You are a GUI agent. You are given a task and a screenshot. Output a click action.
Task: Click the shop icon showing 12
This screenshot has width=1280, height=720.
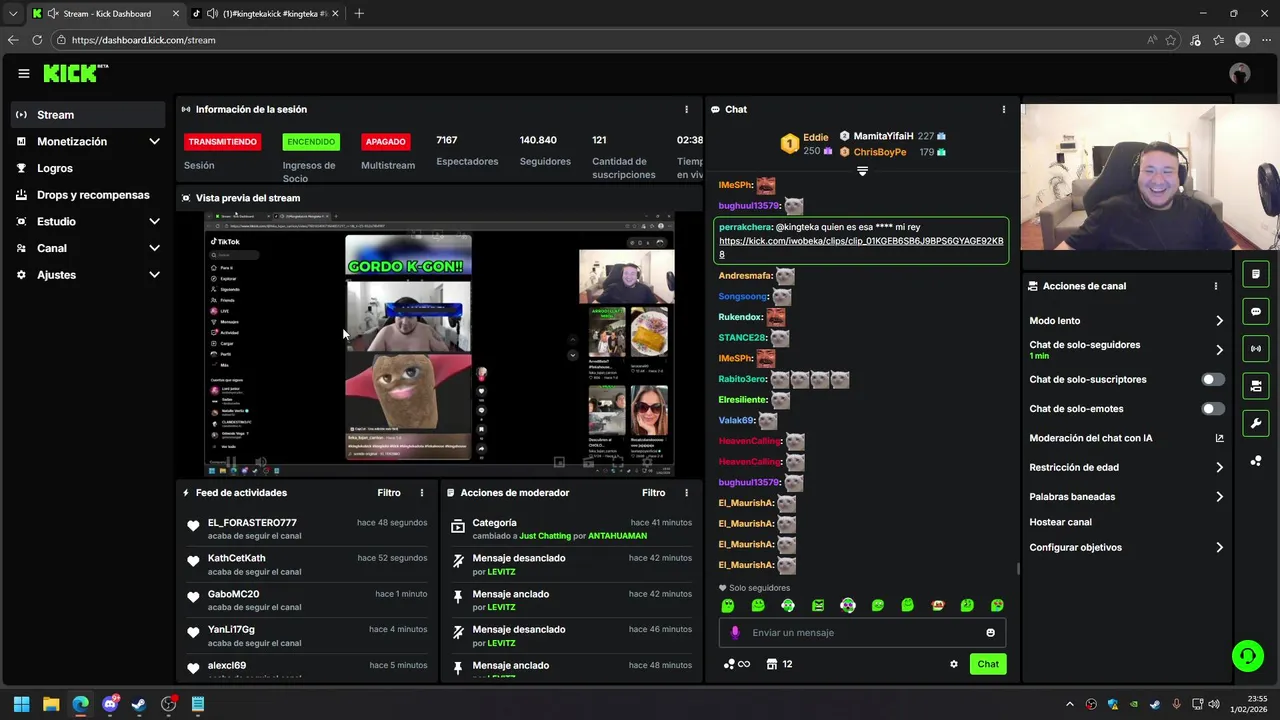pyautogui.click(x=780, y=664)
